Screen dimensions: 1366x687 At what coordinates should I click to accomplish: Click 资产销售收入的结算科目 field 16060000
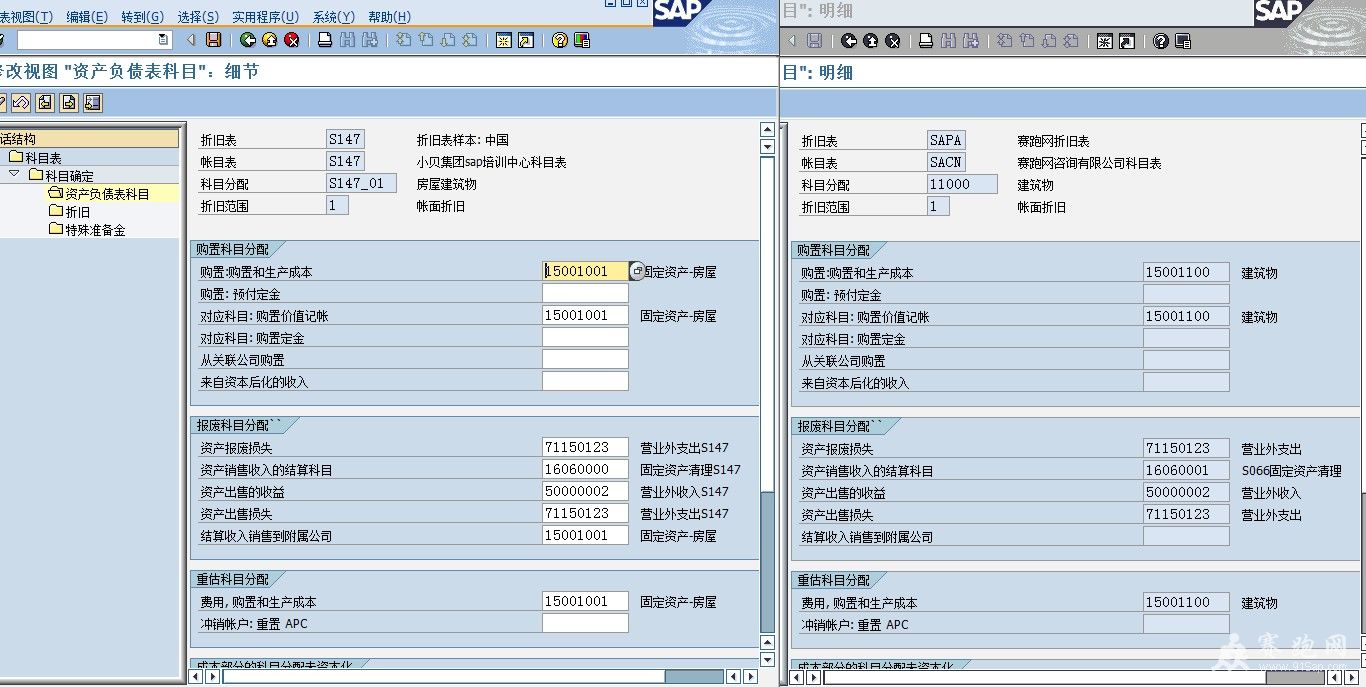(585, 469)
